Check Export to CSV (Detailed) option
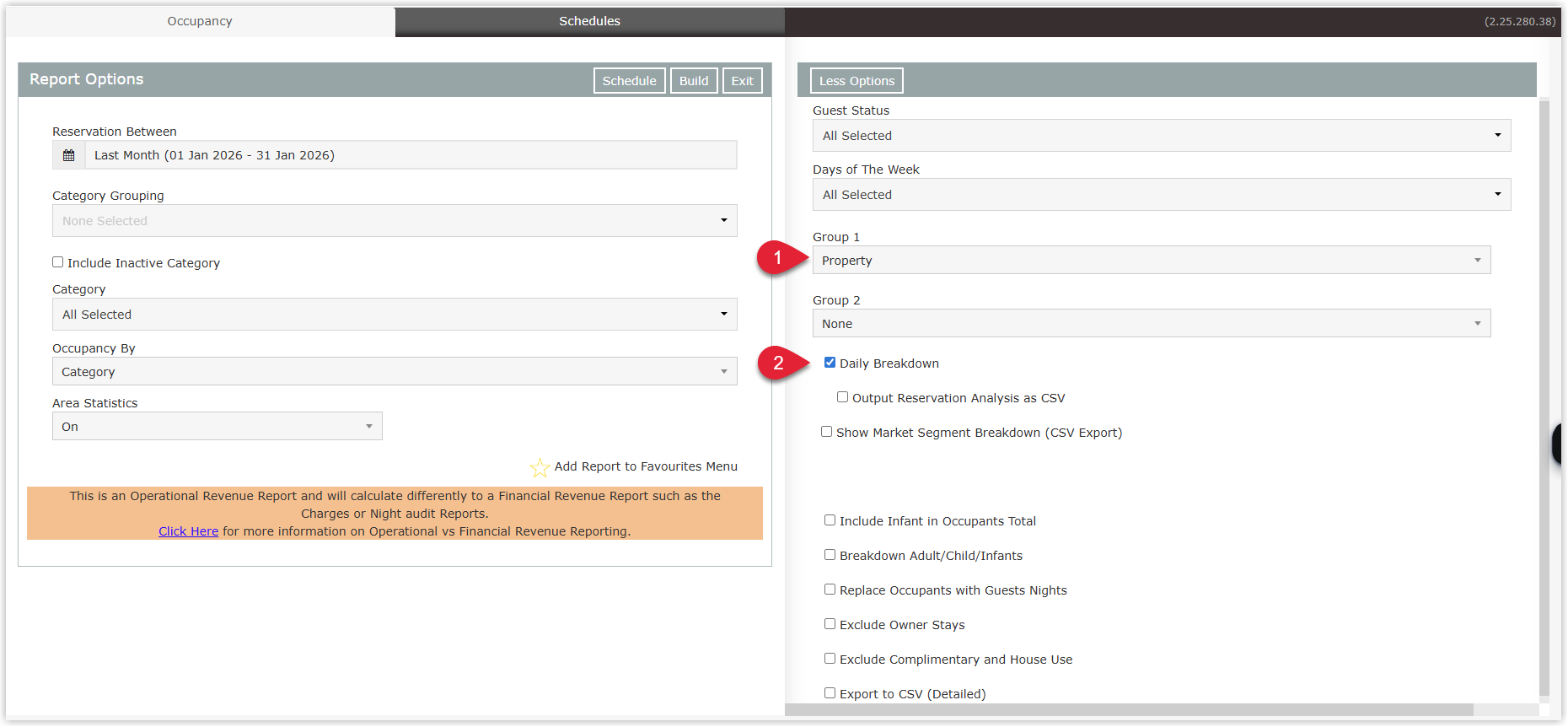The width and height of the screenshot is (1568, 727). coord(830,693)
